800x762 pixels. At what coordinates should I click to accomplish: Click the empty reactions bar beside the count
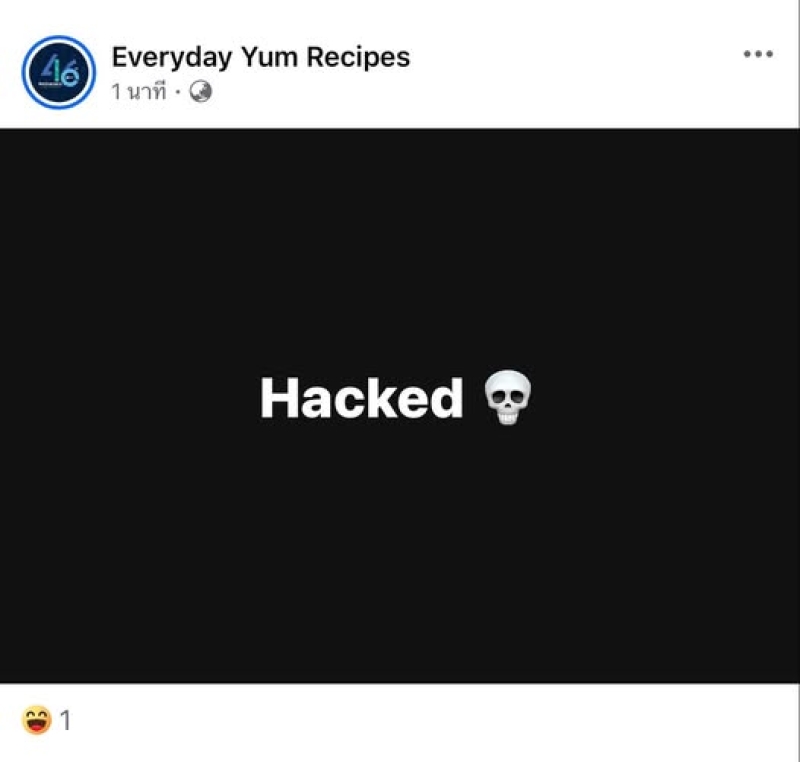pyautogui.click(x=434, y=721)
